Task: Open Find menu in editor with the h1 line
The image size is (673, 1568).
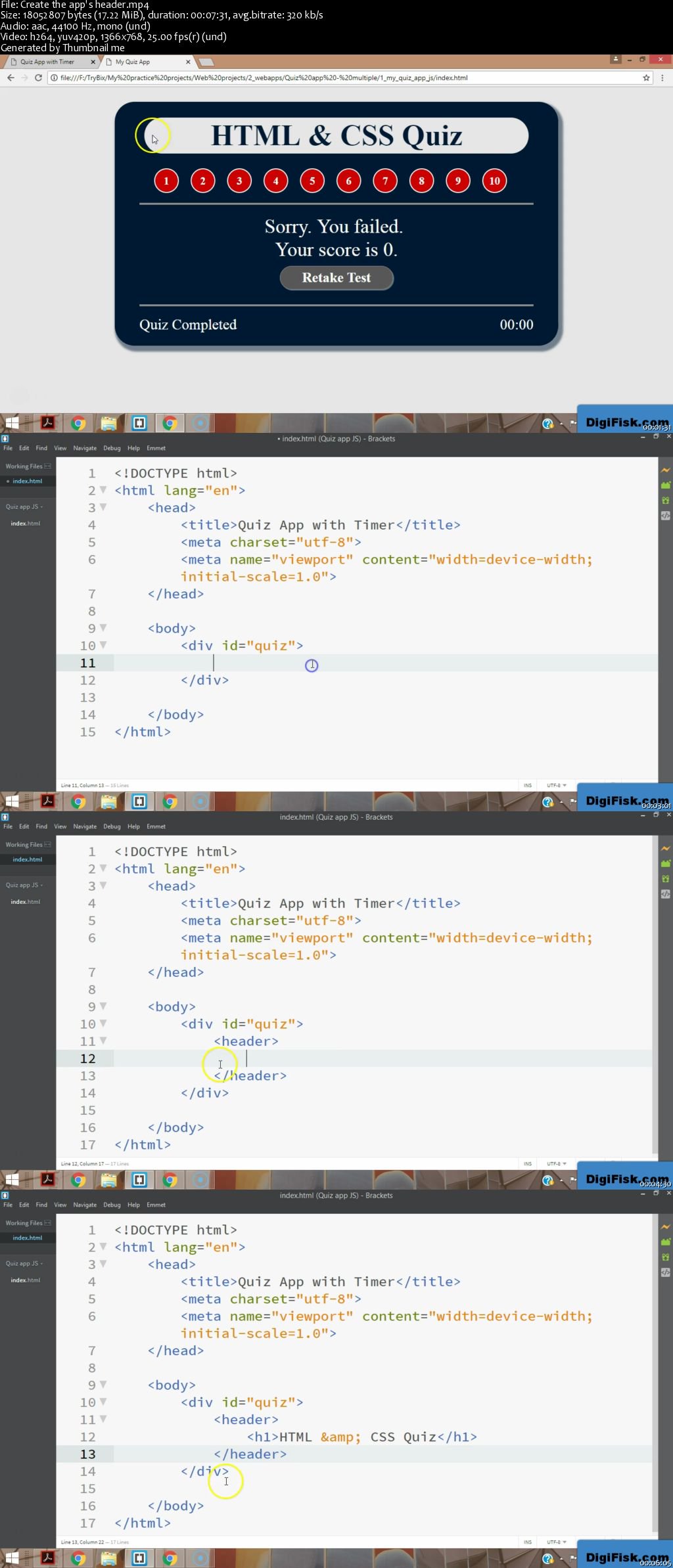Action: (41, 1205)
